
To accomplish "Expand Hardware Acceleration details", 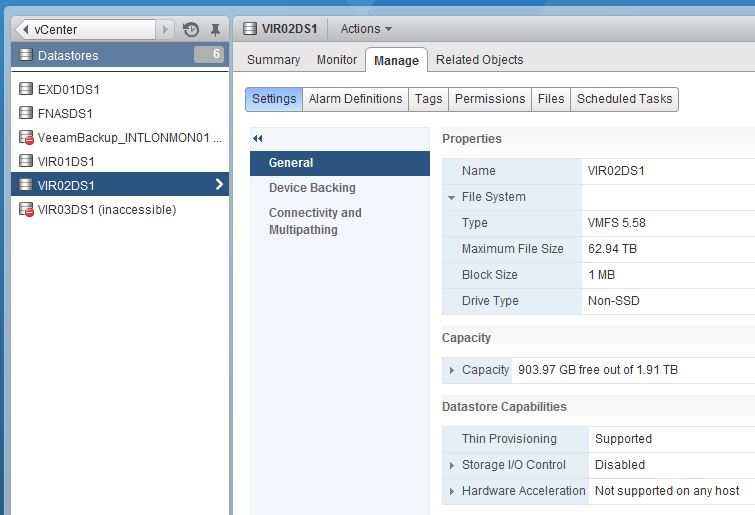I will pyautogui.click(x=452, y=491).
